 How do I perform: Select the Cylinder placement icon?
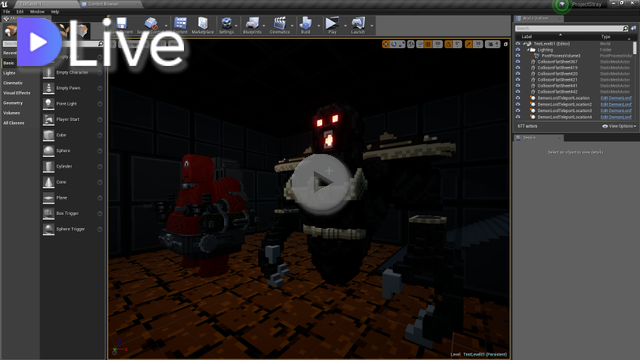click(x=49, y=167)
